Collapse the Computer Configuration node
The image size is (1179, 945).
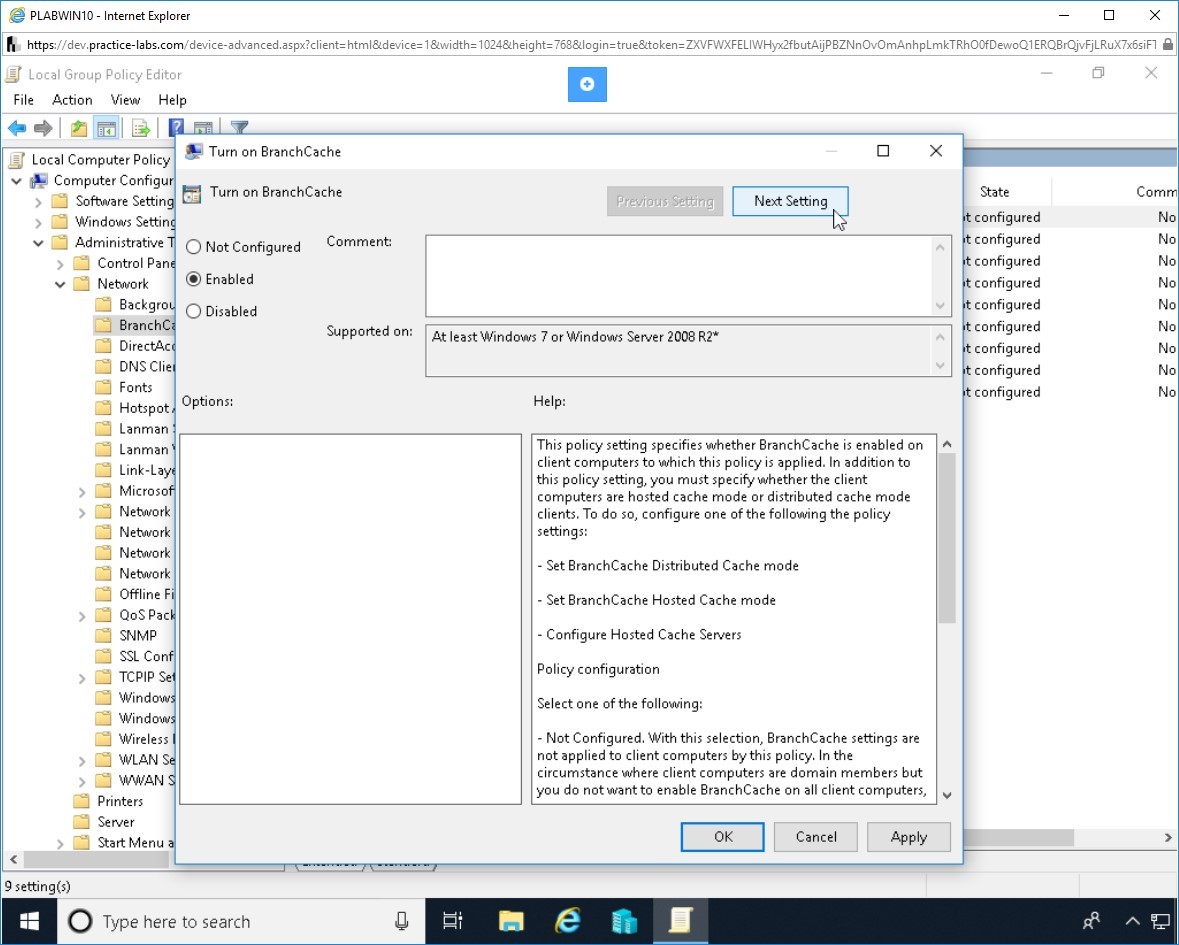[x=17, y=180]
